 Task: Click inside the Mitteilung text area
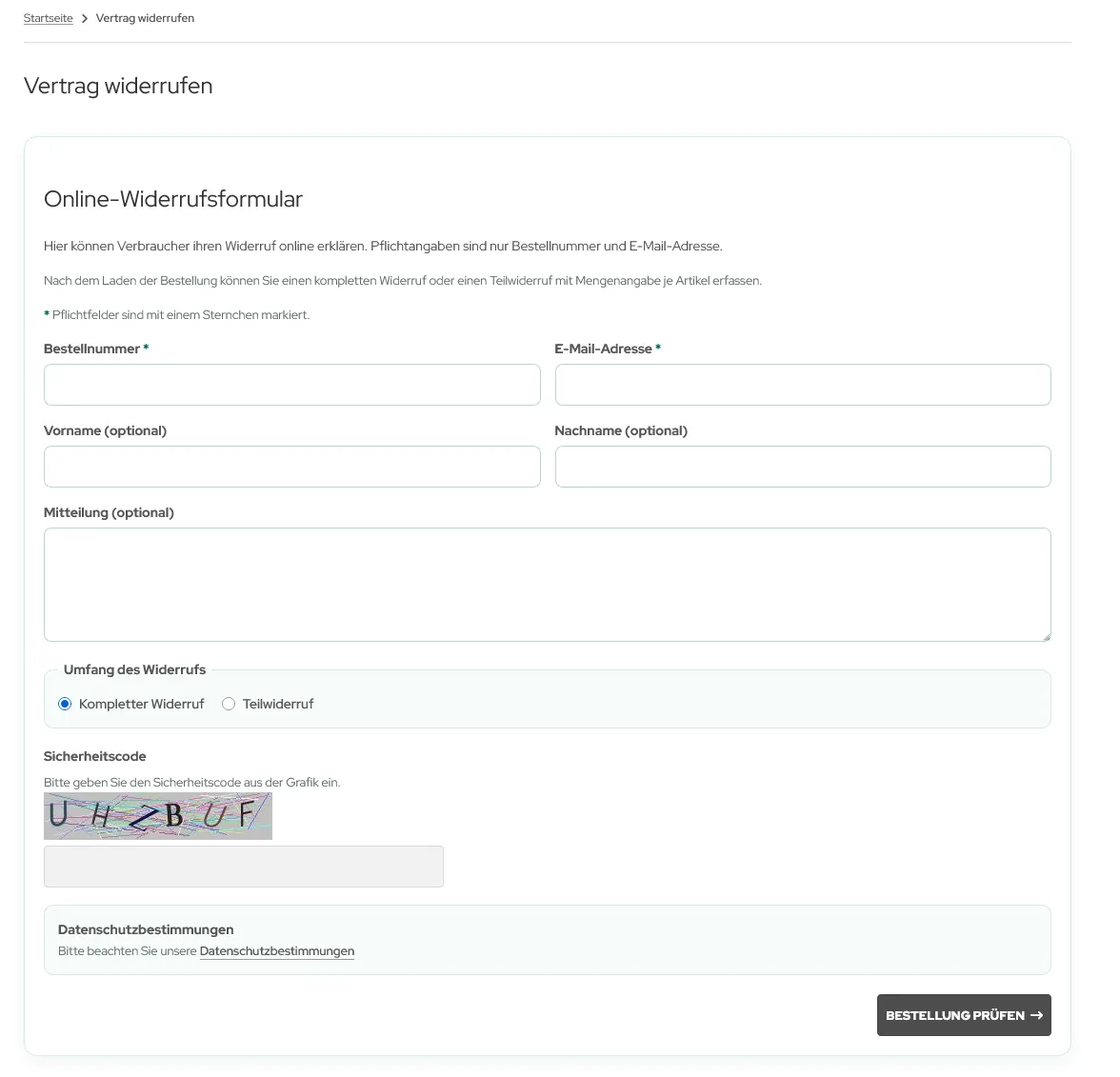click(547, 584)
